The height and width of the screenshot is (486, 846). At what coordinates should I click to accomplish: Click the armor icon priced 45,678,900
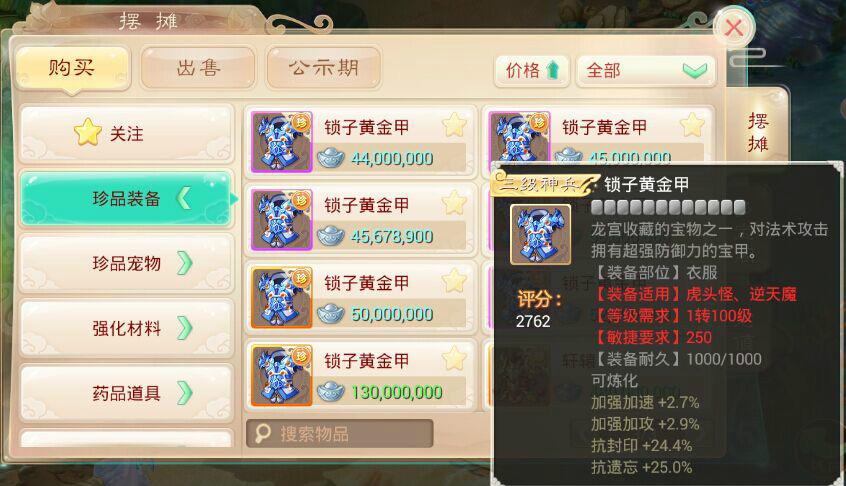pos(282,220)
